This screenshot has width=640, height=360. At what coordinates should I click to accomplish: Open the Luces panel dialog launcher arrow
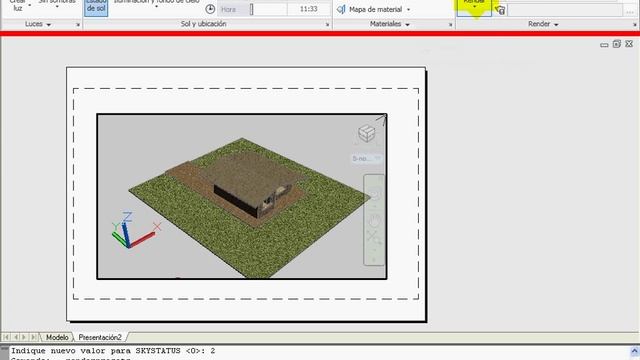point(78,25)
